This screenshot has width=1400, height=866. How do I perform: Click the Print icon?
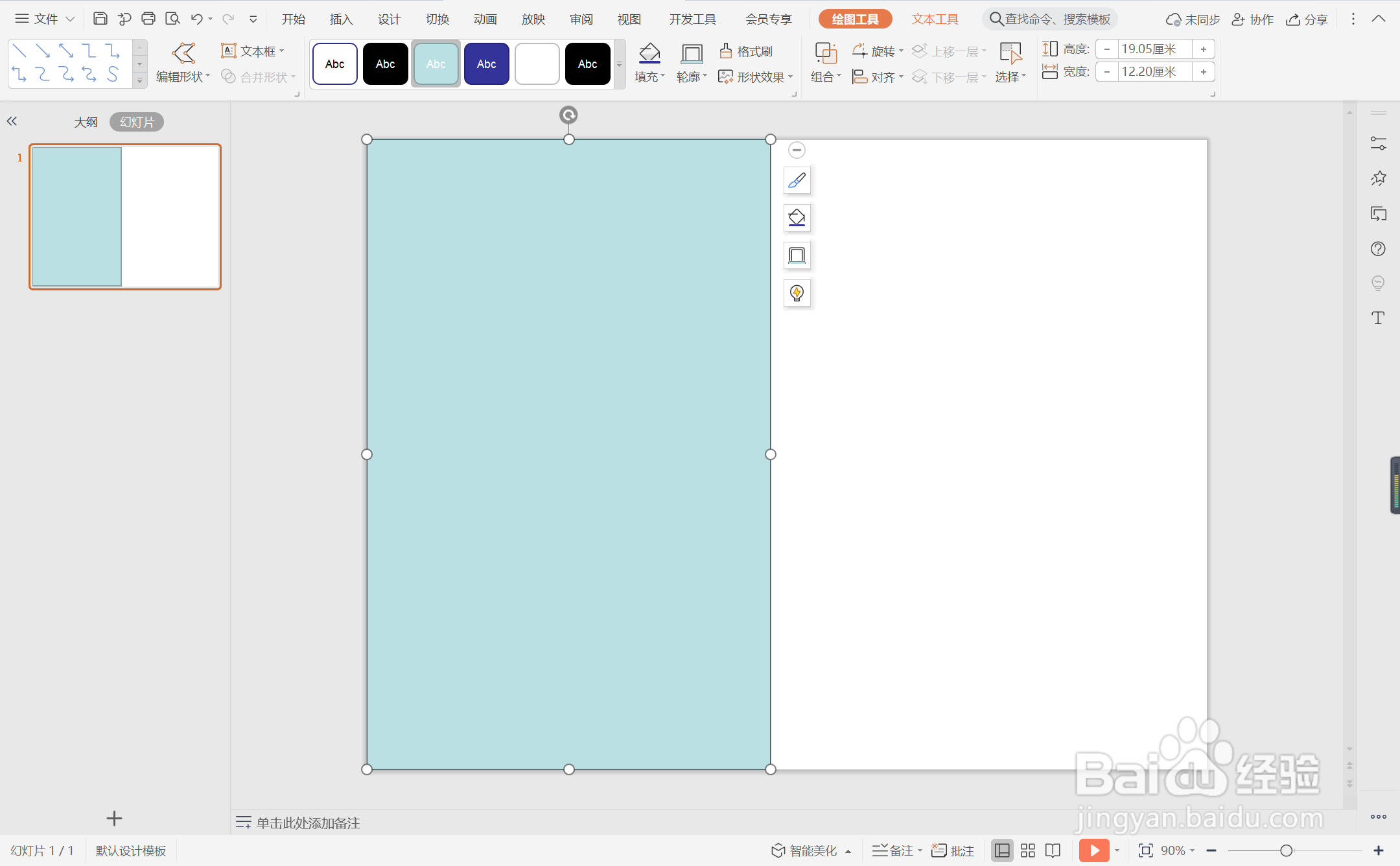[148, 19]
